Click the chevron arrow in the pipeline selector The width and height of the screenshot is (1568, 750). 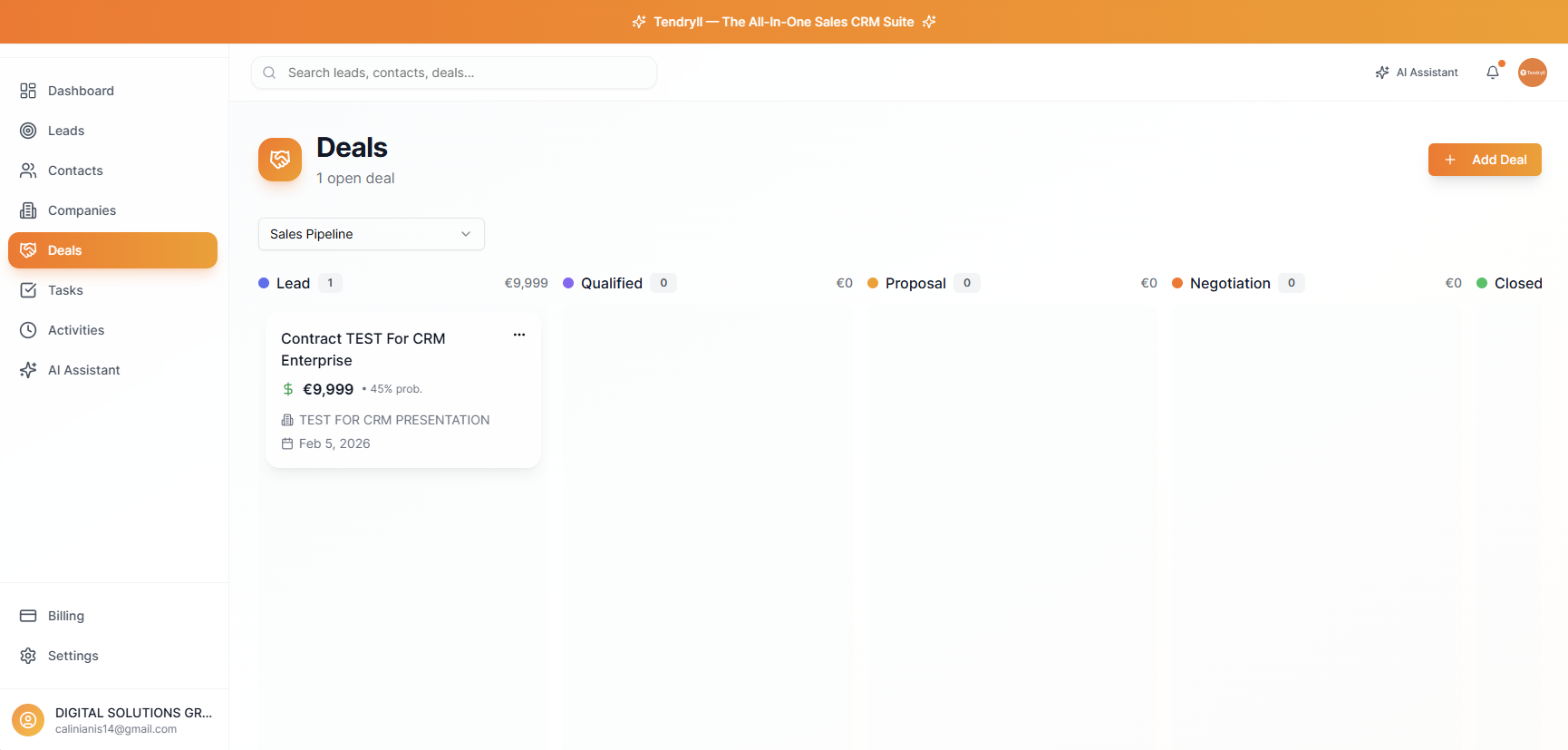(x=466, y=234)
